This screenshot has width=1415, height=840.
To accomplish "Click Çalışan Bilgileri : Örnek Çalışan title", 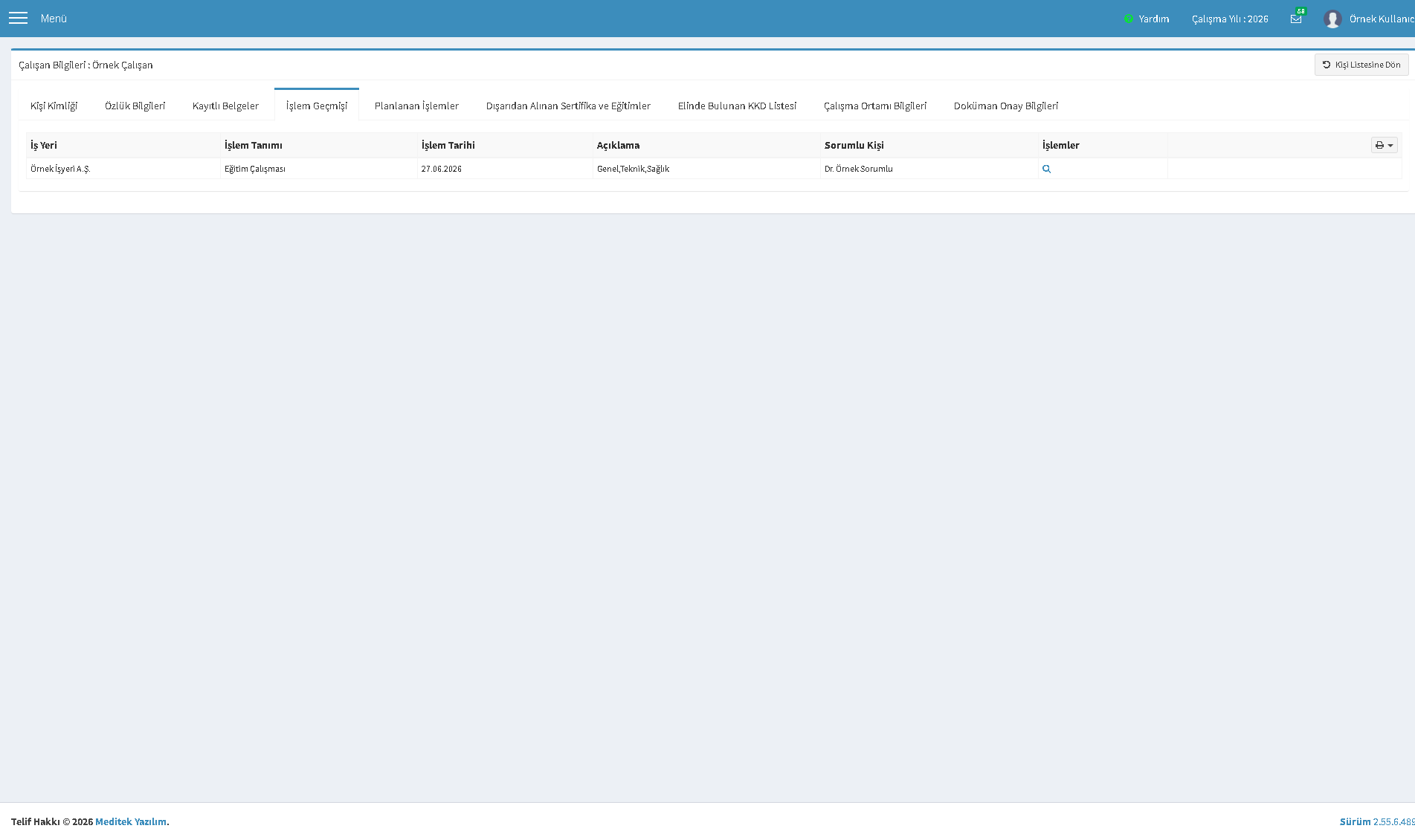I will (86, 65).
